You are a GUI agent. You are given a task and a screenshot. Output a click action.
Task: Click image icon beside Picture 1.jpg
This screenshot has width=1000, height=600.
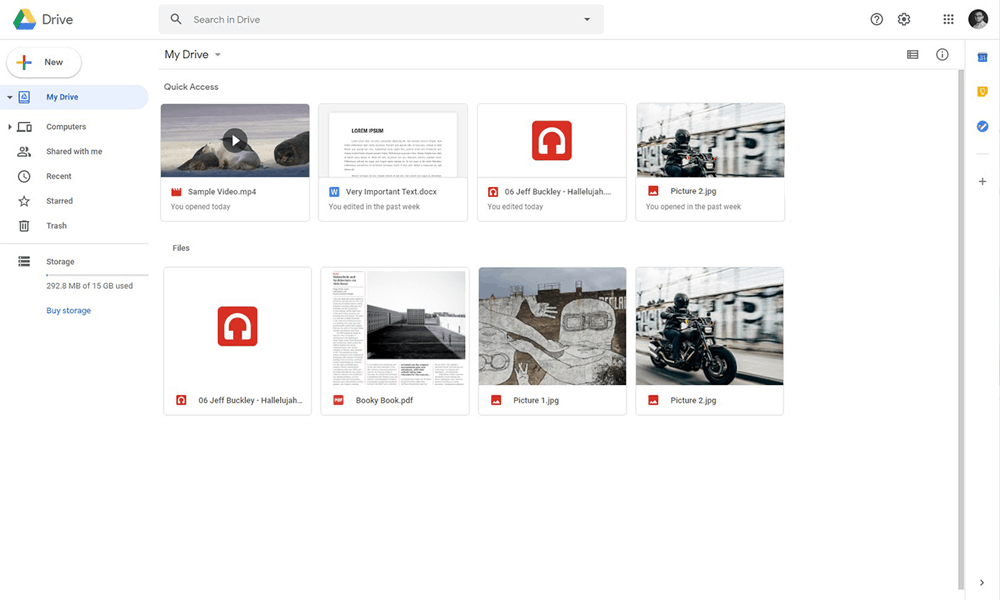pyautogui.click(x=496, y=400)
